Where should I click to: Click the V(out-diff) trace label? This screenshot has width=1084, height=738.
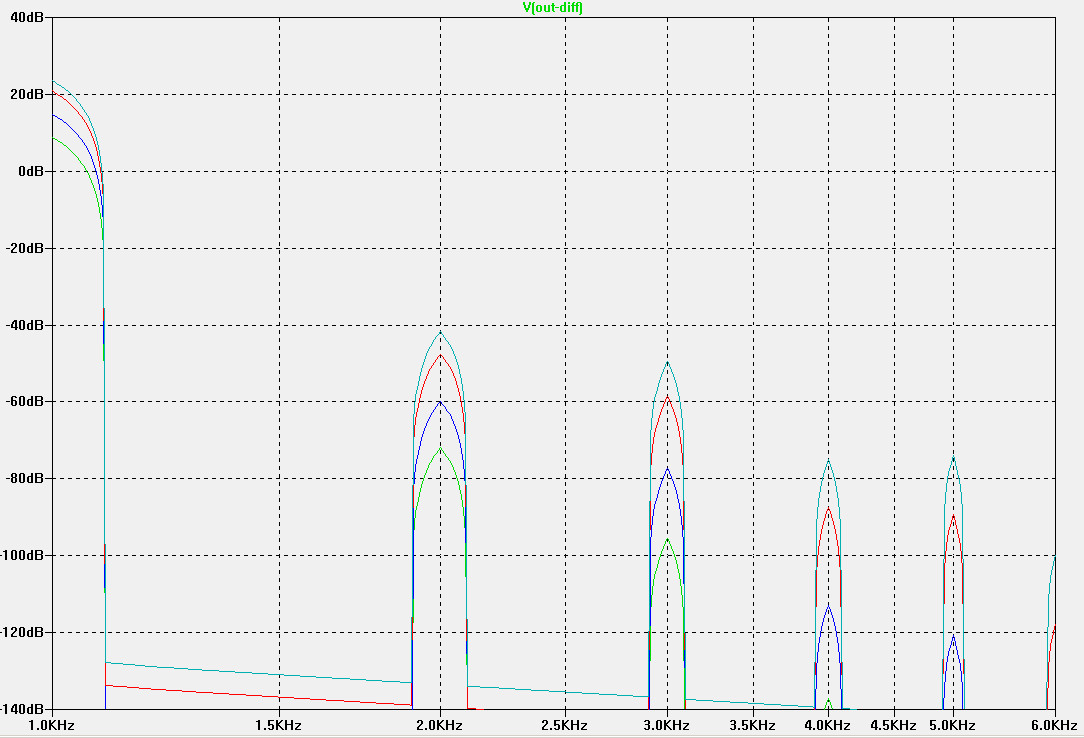pos(552,8)
